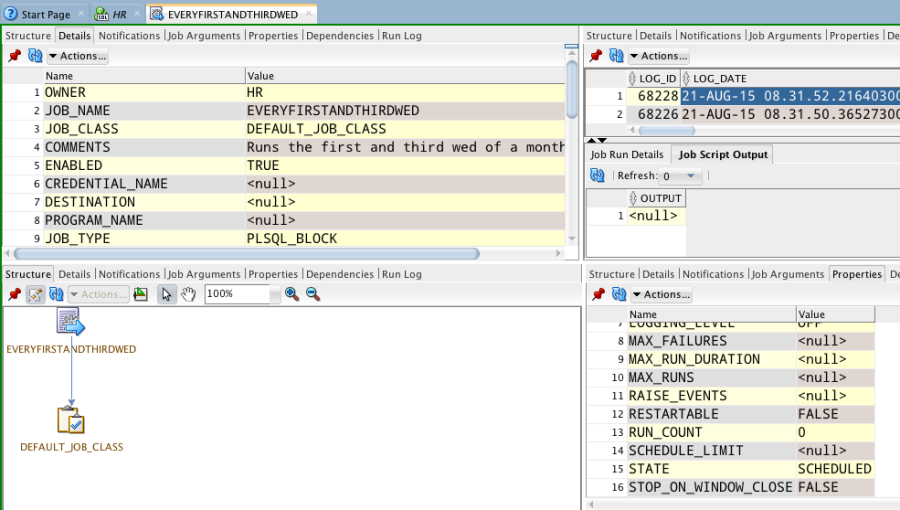The height and width of the screenshot is (510, 900).
Task: Open Run Log tab in bottom-left panel
Action: point(402,274)
